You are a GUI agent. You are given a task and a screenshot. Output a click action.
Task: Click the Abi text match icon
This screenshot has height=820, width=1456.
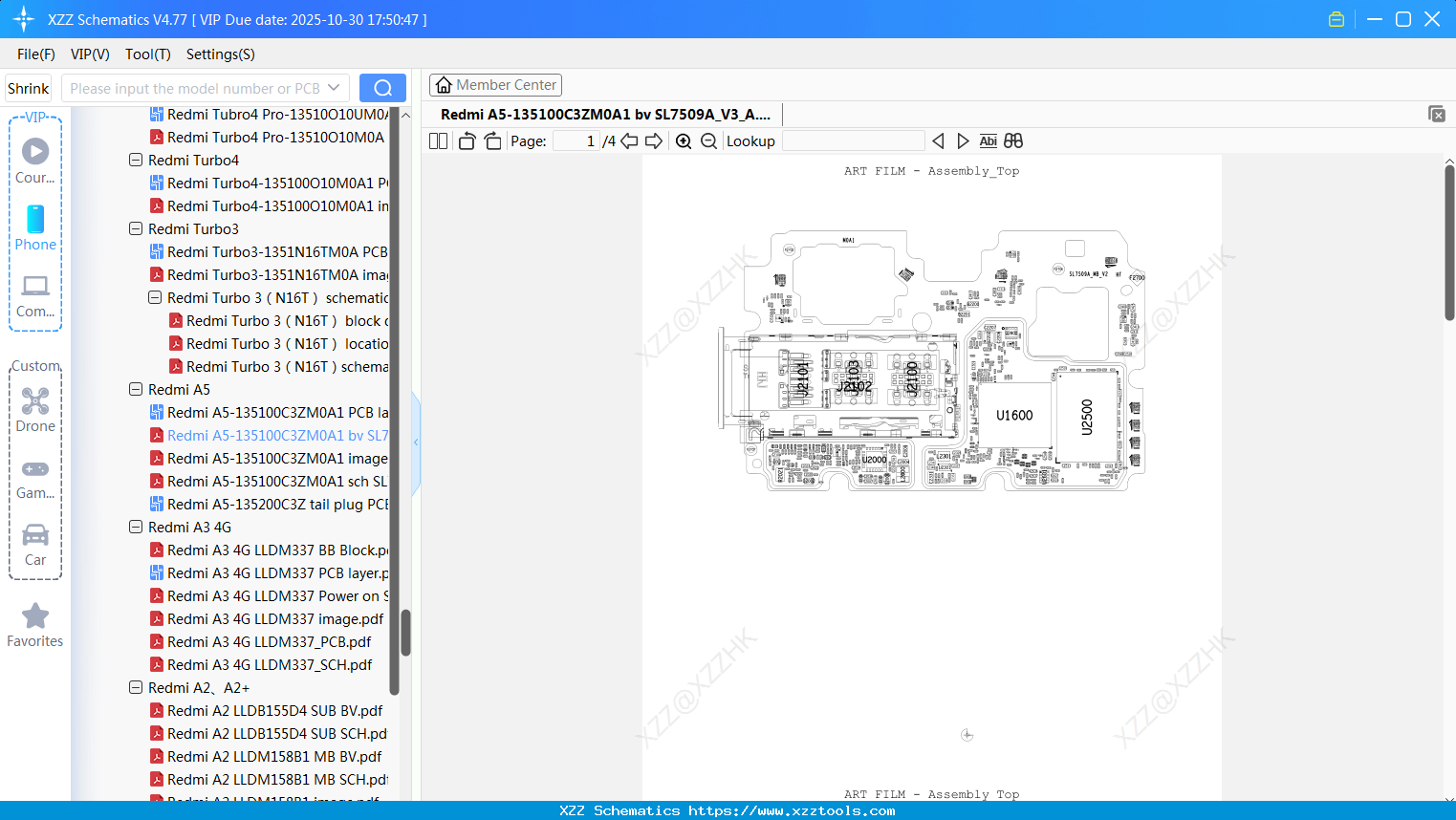click(989, 141)
